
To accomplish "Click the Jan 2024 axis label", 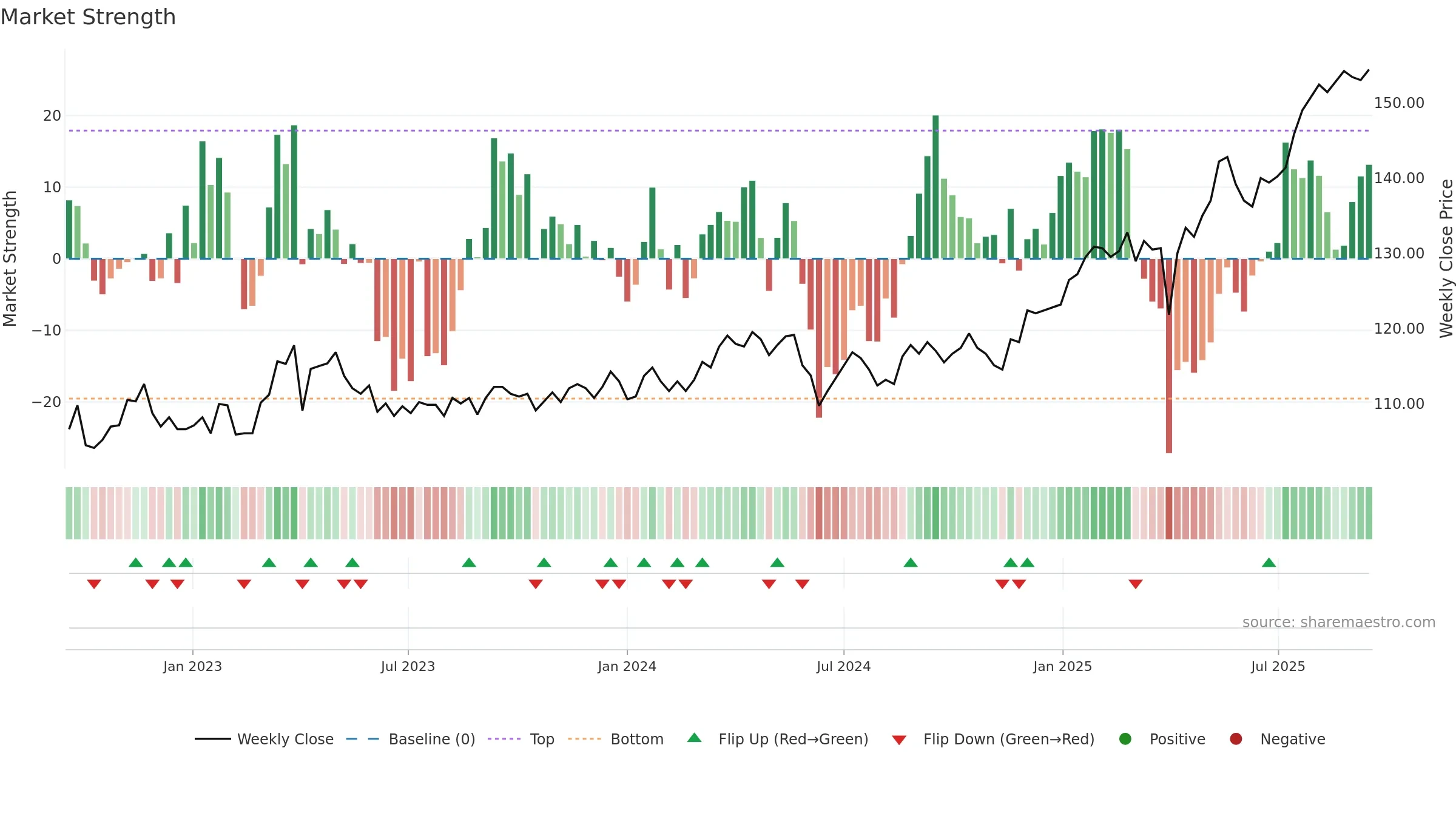I will (x=627, y=666).
